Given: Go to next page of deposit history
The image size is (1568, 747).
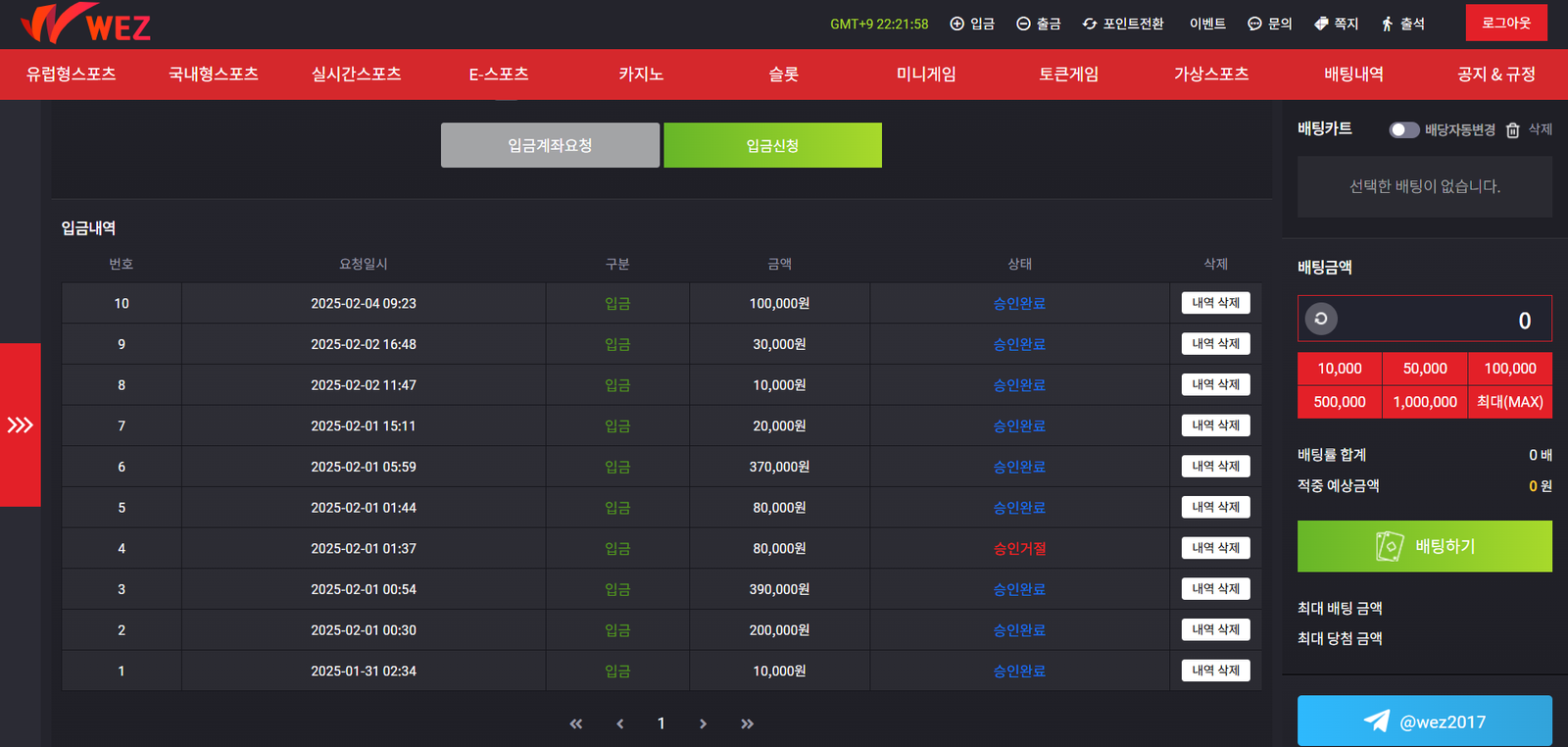Looking at the screenshot, I should pyautogui.click(x=703, y=723).
